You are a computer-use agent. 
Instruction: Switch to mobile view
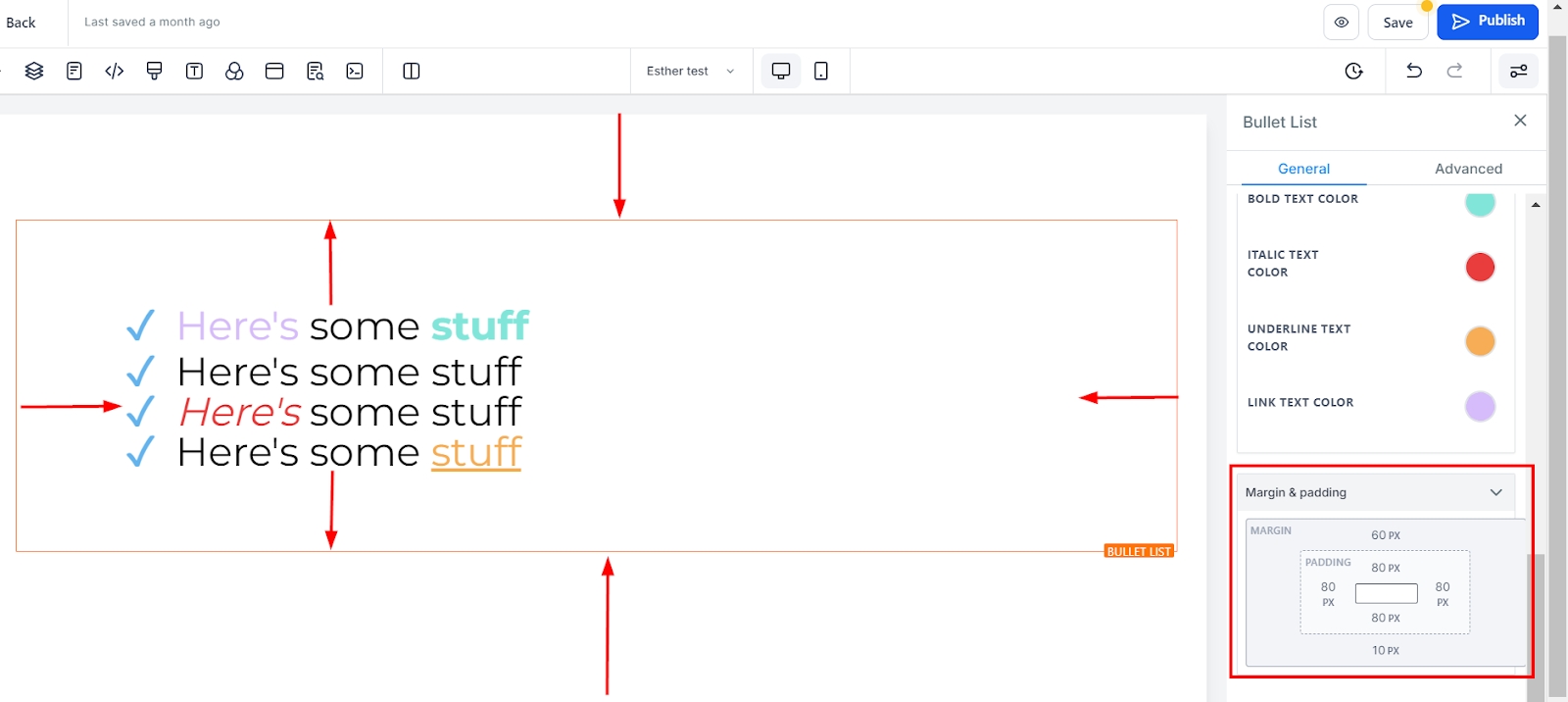click(x=821, y=71)
